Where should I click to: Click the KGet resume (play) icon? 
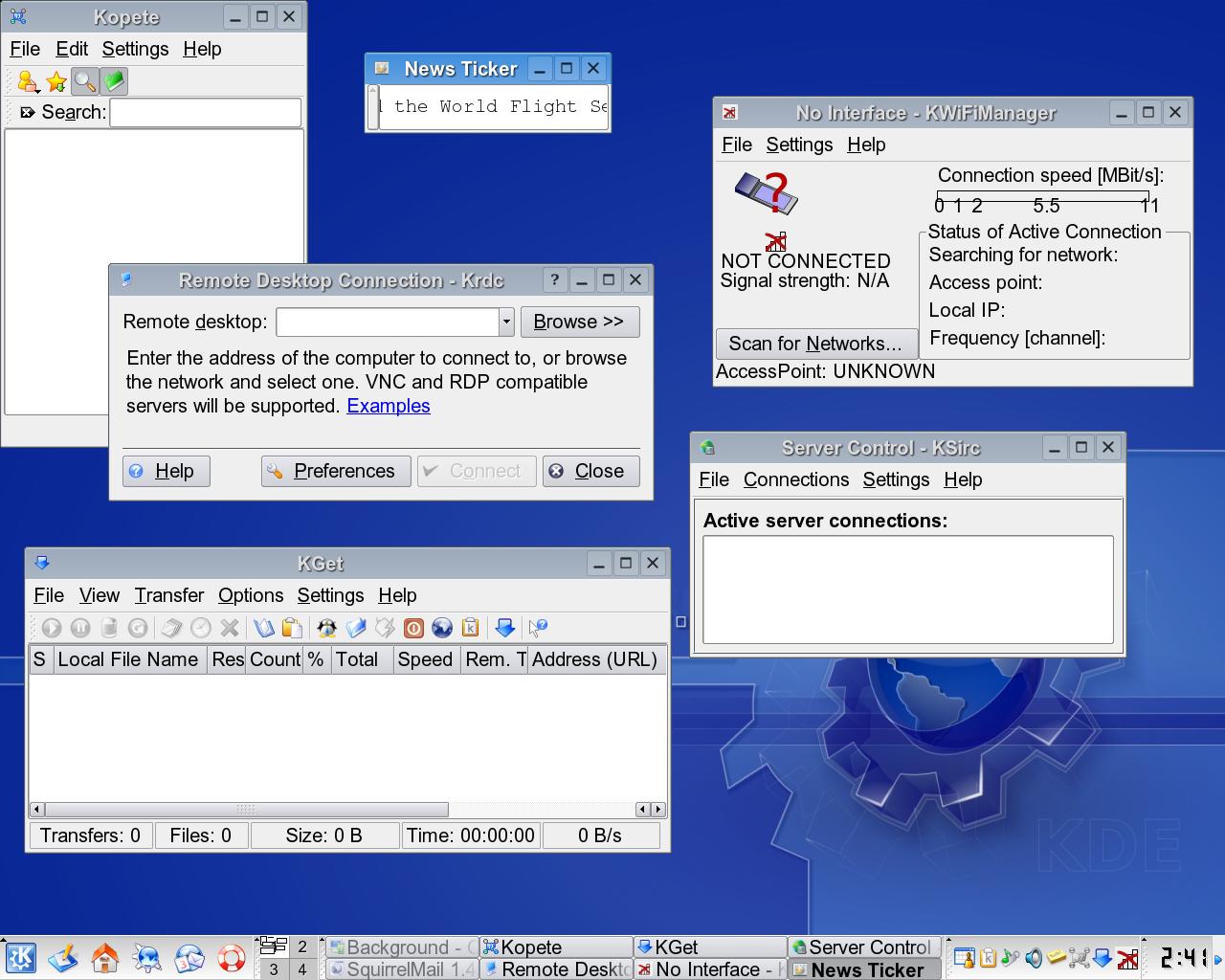[52, 628]
